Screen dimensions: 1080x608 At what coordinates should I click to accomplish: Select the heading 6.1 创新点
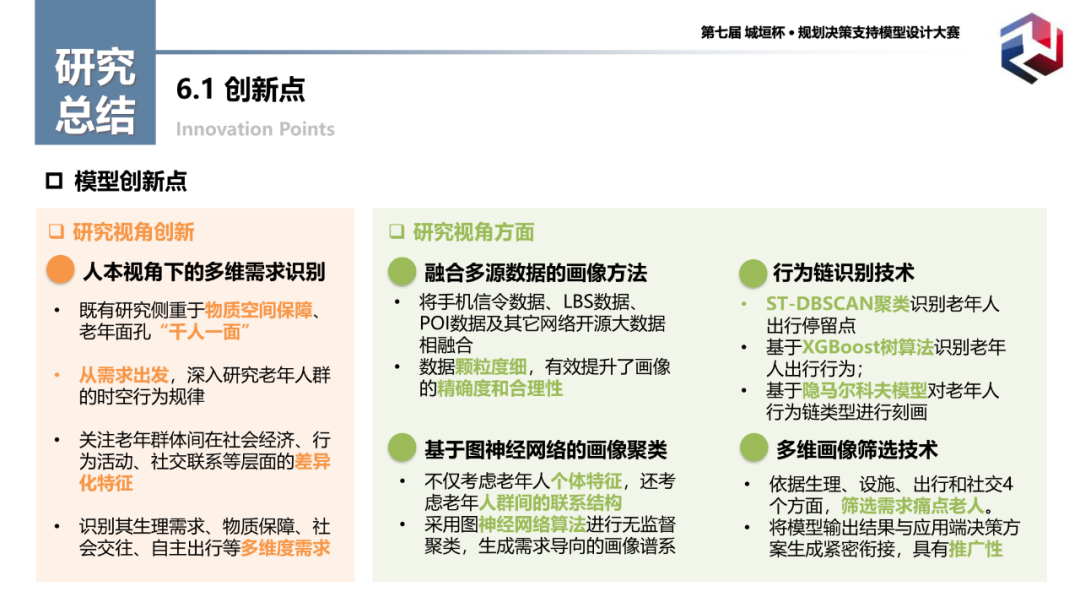[x=240, y=89]
